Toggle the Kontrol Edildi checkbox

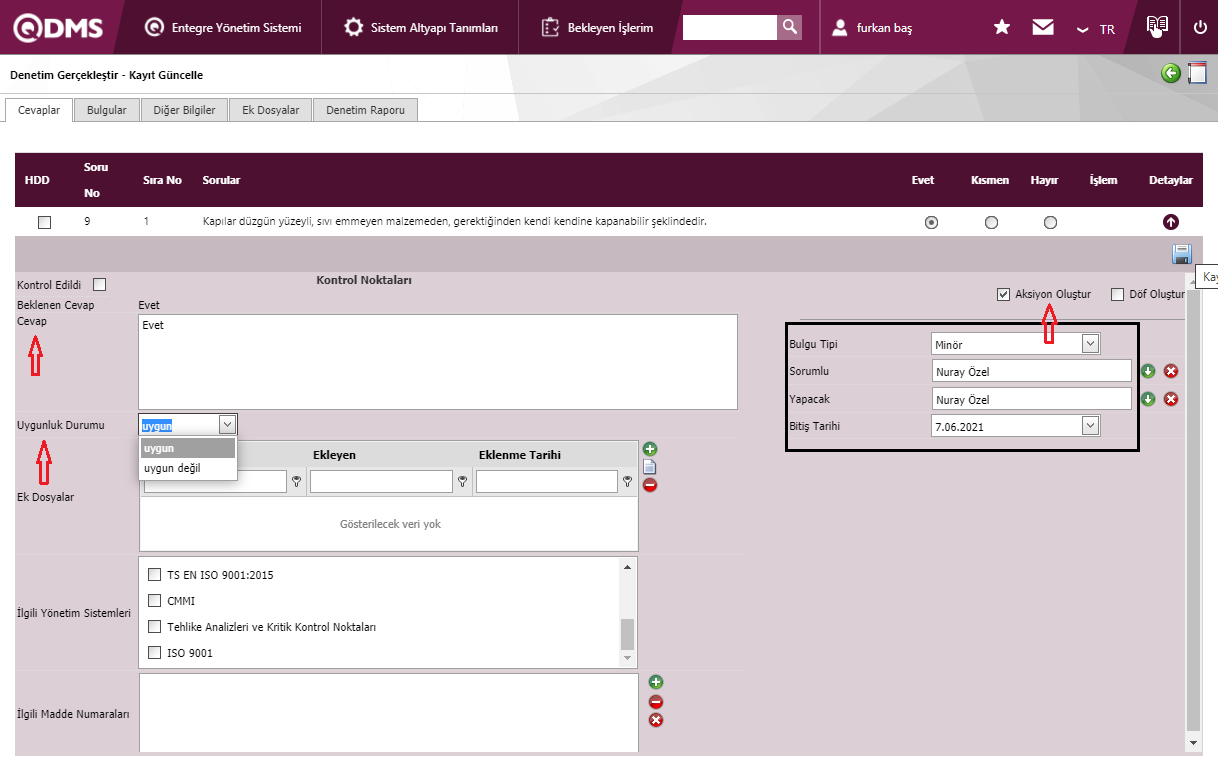click(x=99, y=285)
